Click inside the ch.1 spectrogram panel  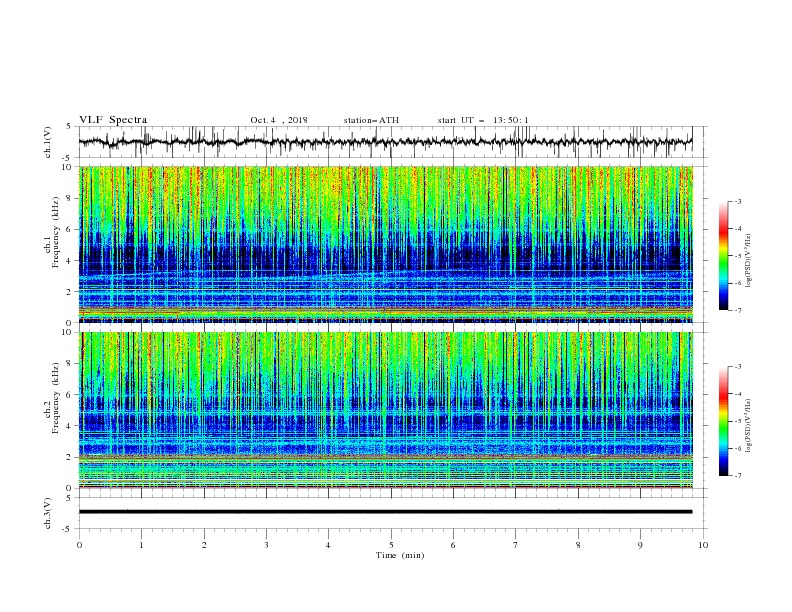coord(386,244)
